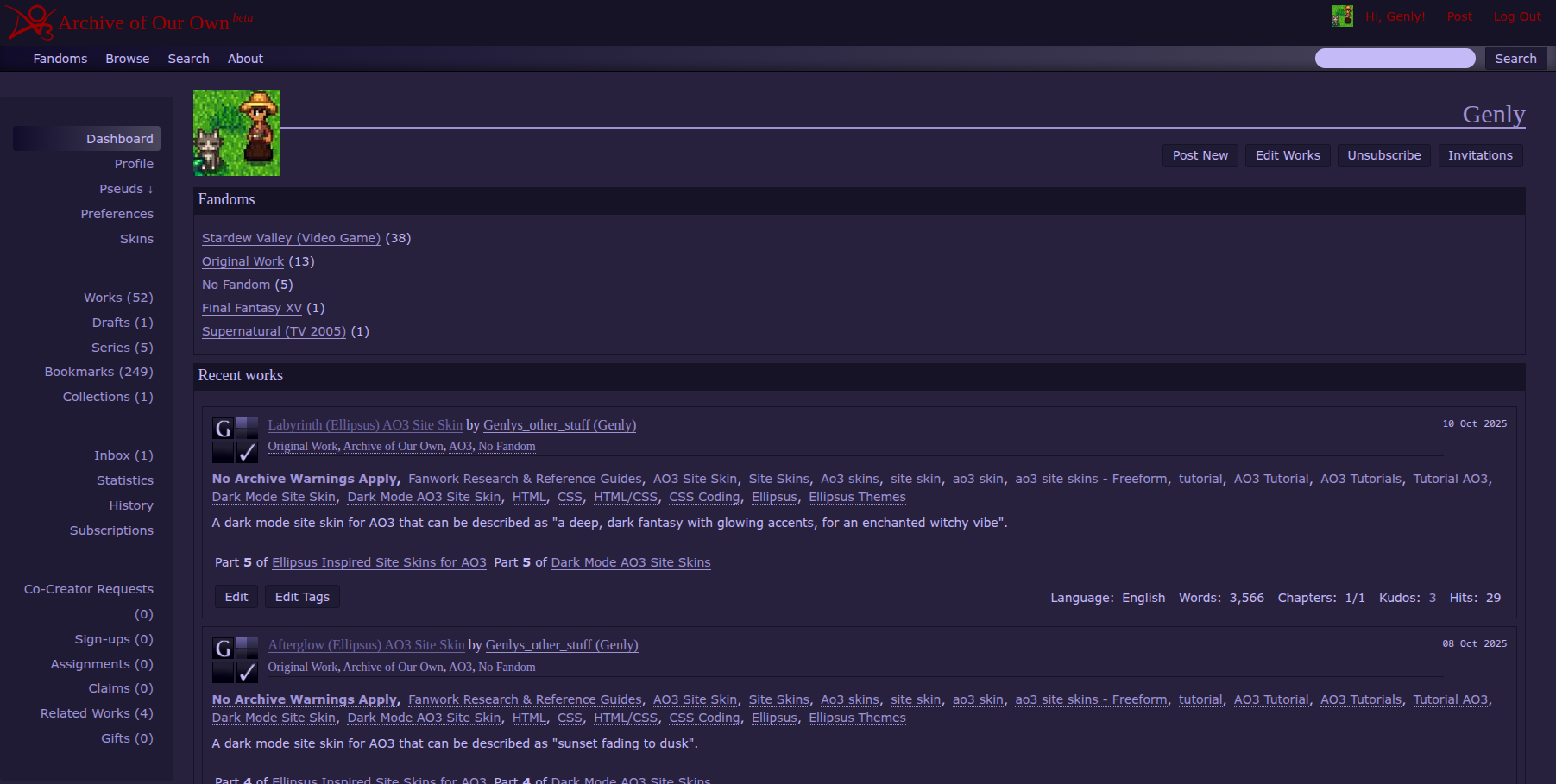This screenshot has width=1556, height=784.
Task: Go to Bookmarks (249) in the sidebar
Action: (x=98, y=372)
